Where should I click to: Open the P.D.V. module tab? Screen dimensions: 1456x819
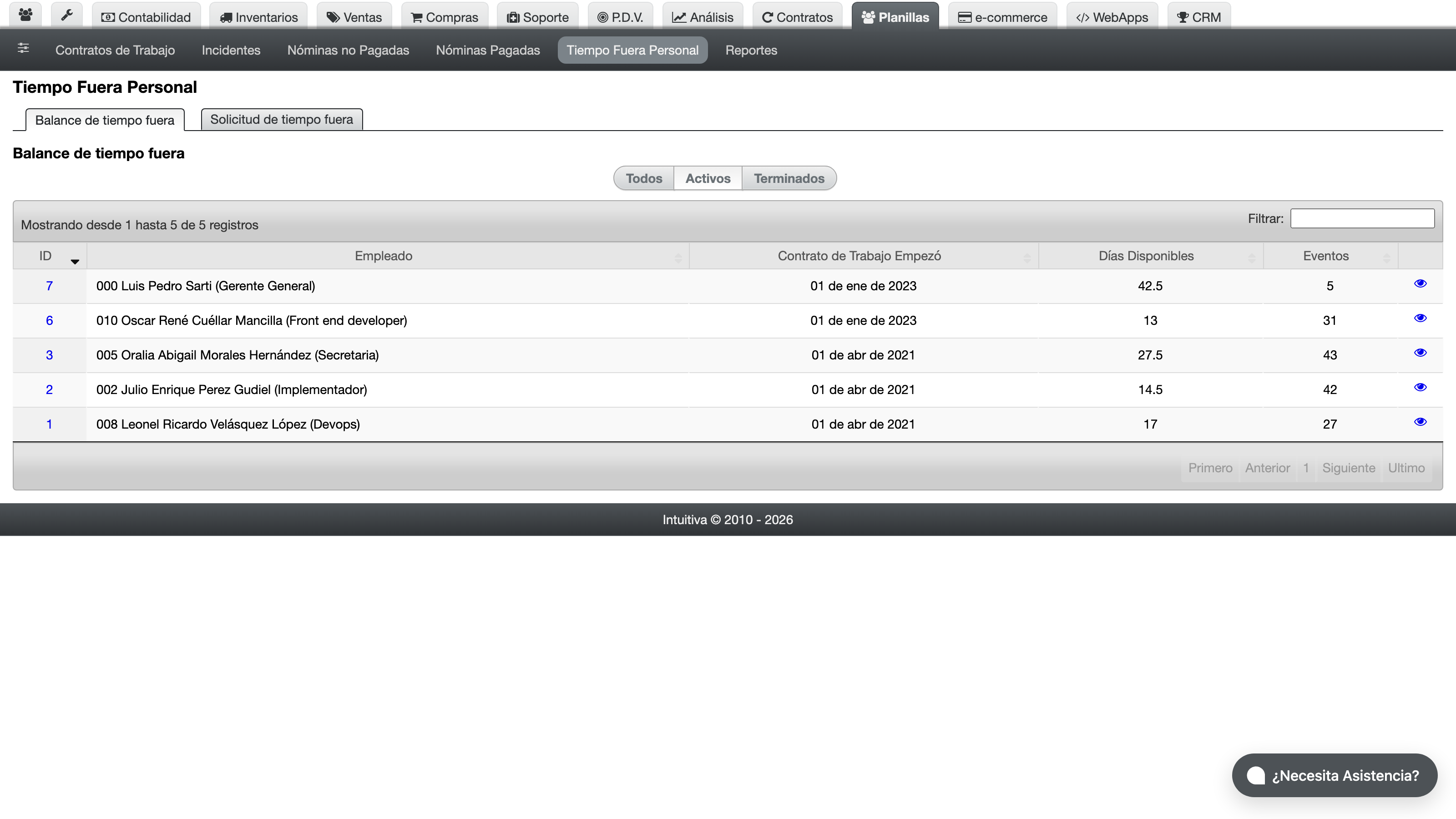pyautogui.click(x=620, y=17)
